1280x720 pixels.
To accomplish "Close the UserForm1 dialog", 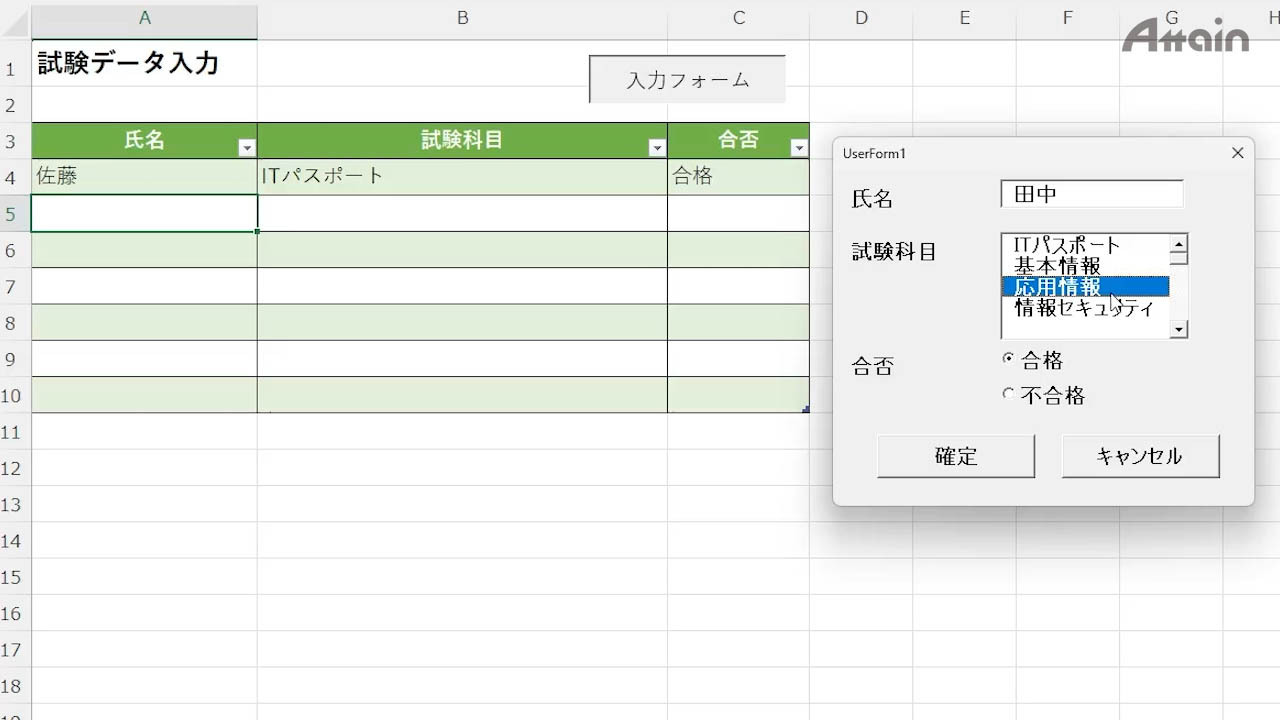I will click(x=1237, y=153).
